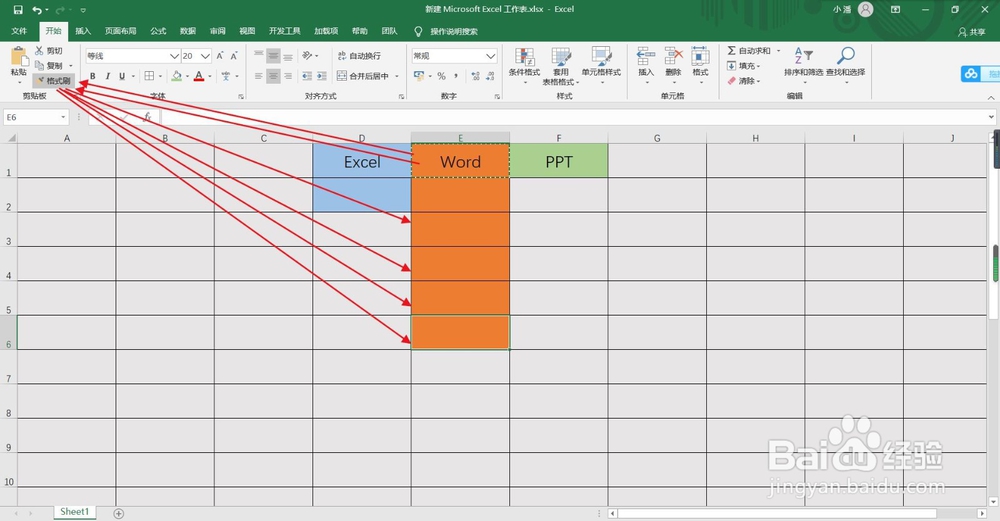Click the Fill Color bucket icon
Screen dimensions: 1000x521
click(177, 76)
